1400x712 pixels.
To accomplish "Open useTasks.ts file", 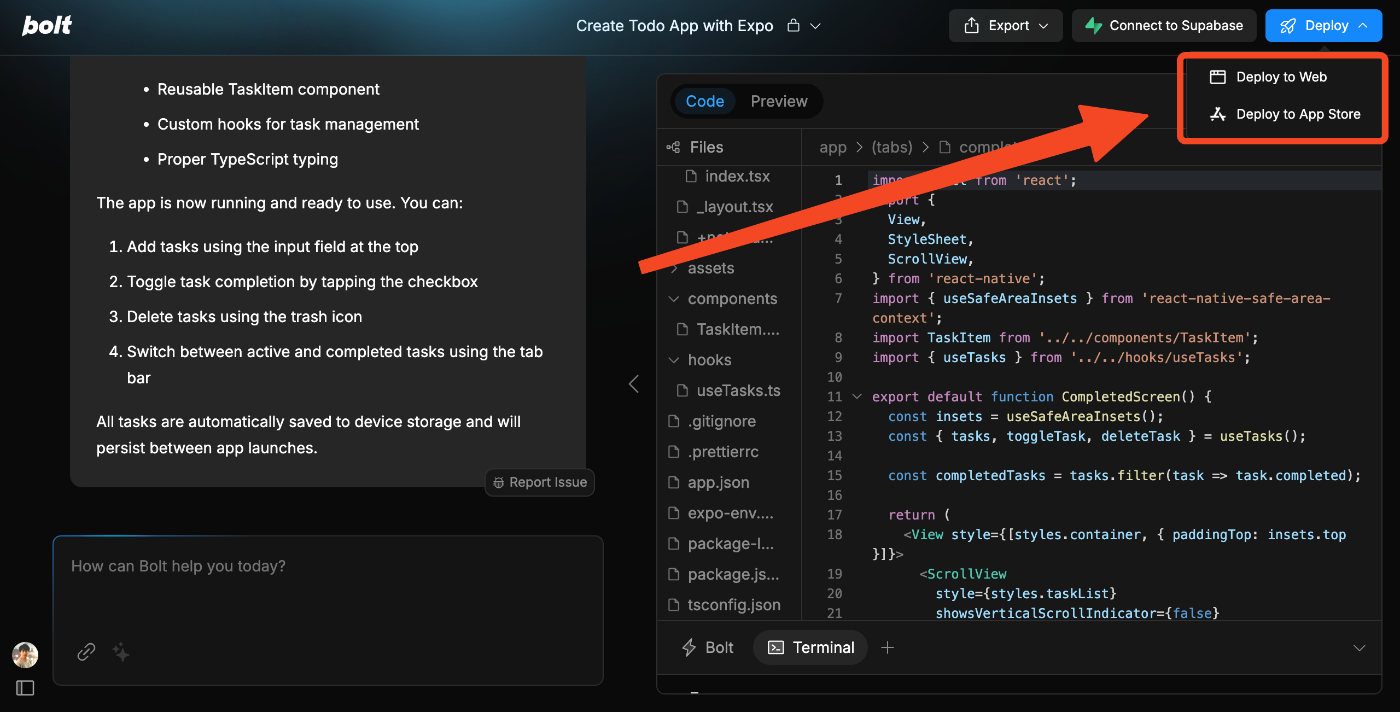I will (x=728, y=390).
